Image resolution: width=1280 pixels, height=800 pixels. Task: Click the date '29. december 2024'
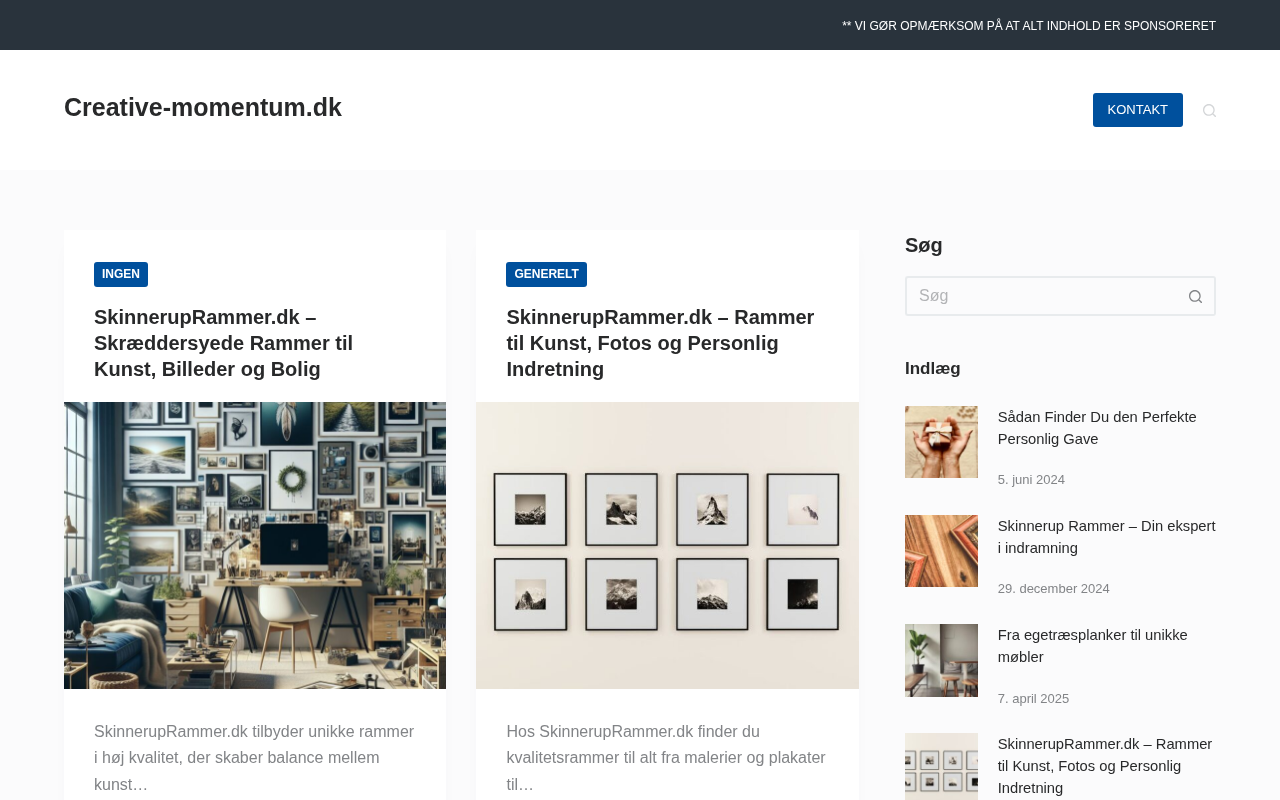click(x=1054, y=589)
